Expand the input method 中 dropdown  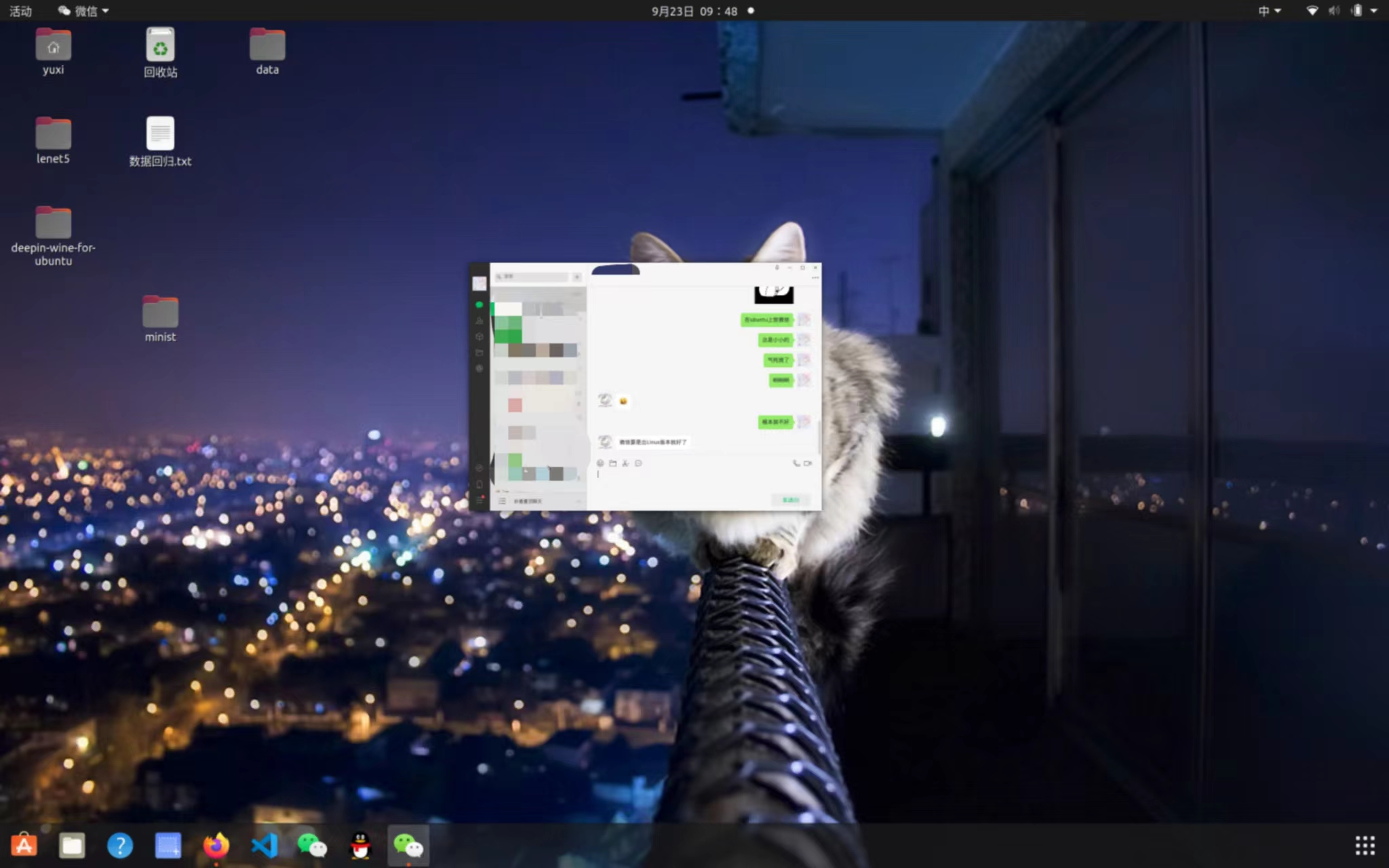coord(1269,11)
